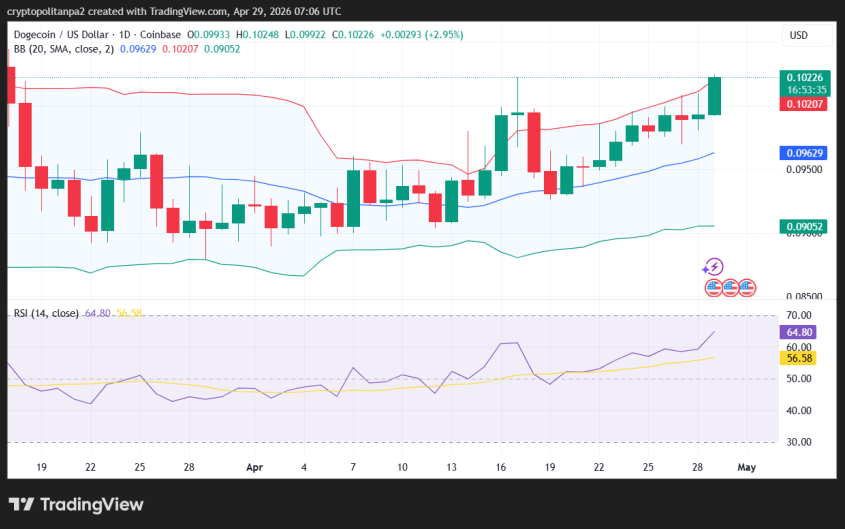Click the red upper band label 0.10207
This screenshot has height=529, width=845.
805,103
